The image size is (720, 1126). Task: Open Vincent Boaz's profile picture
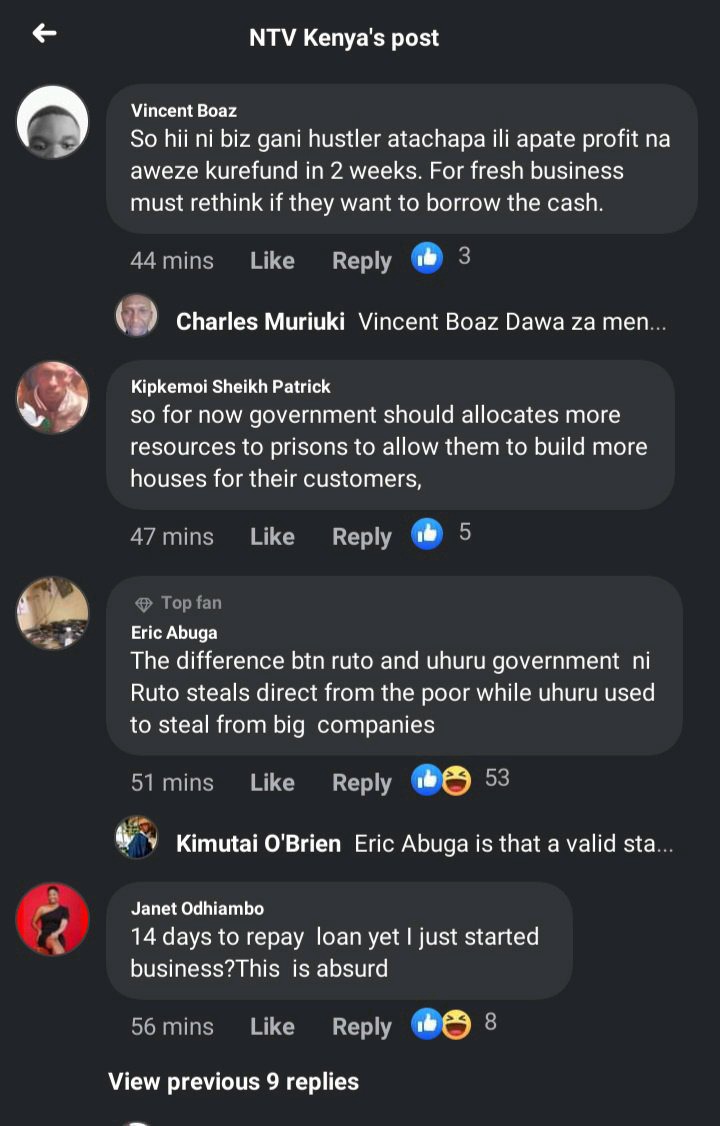(52, 122)
